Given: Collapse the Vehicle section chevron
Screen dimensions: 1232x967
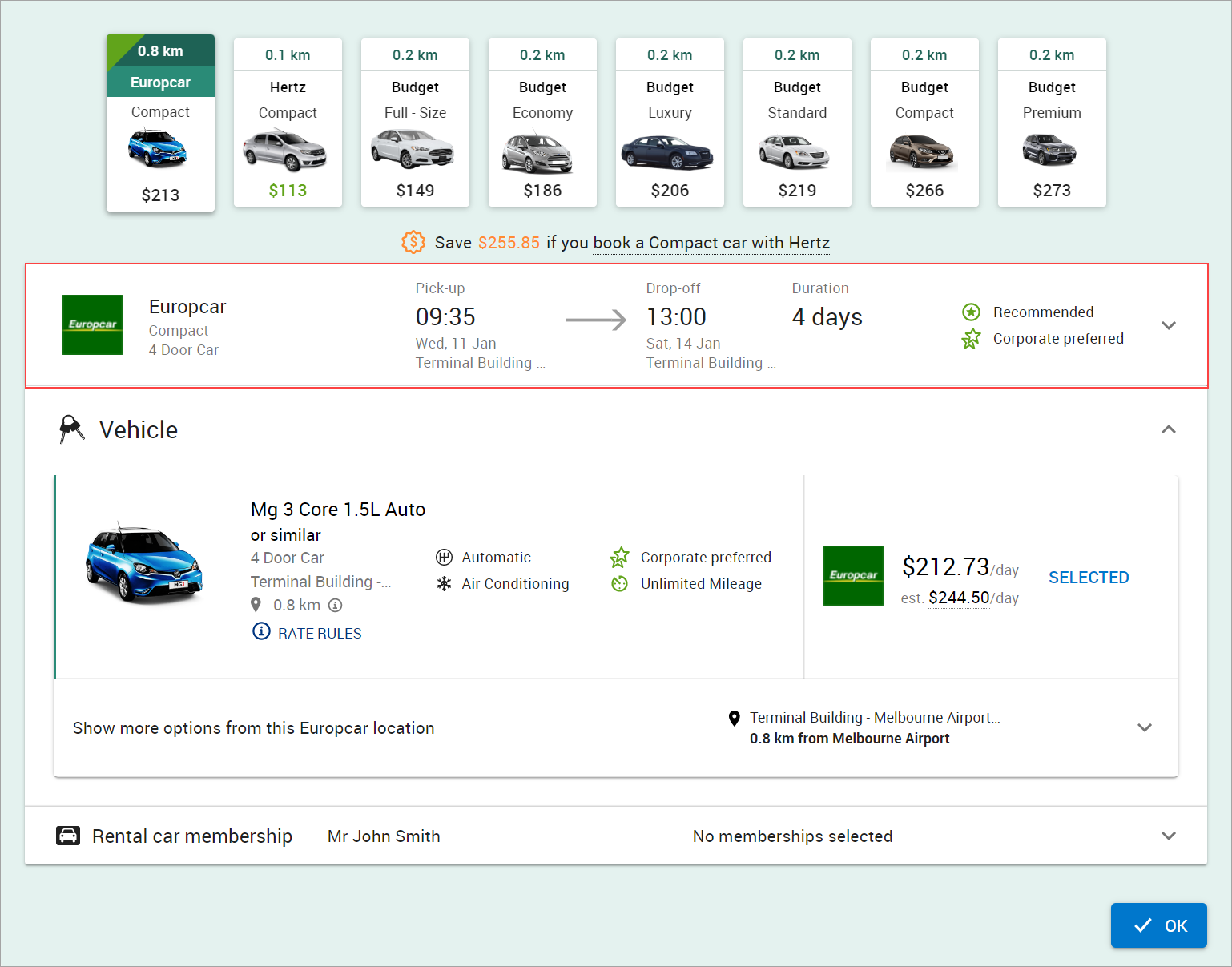Looking at the screenshot, I should tap(1169, 429).
